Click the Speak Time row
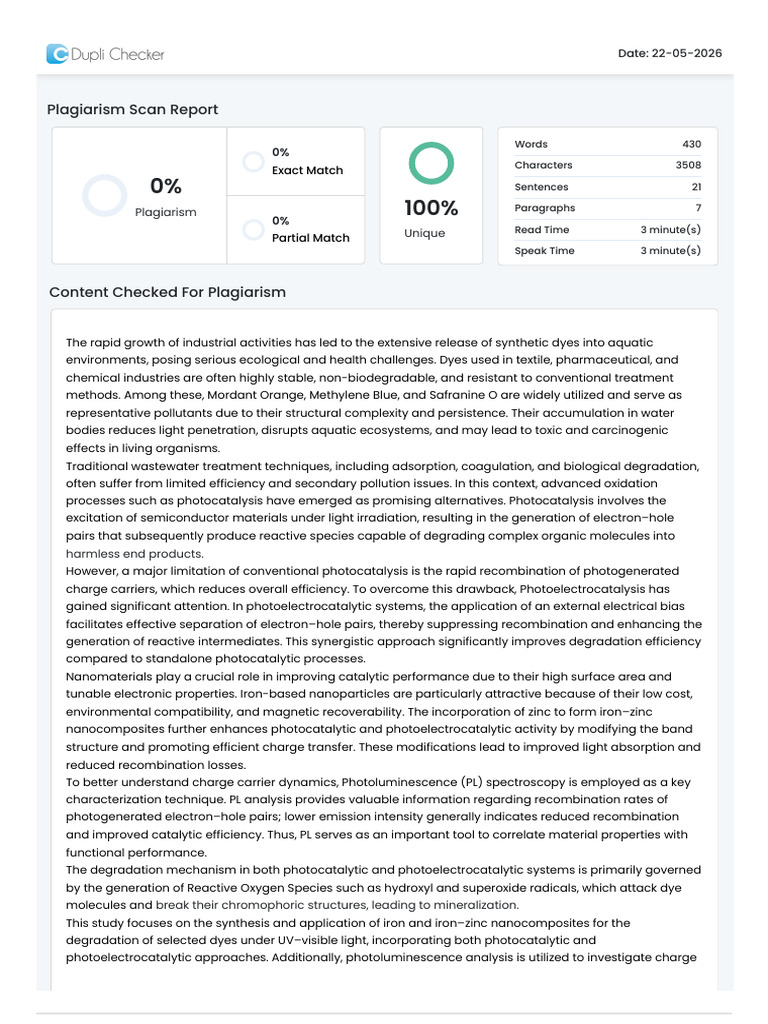Screen dimensions: 768x1024 pos(607,250)
